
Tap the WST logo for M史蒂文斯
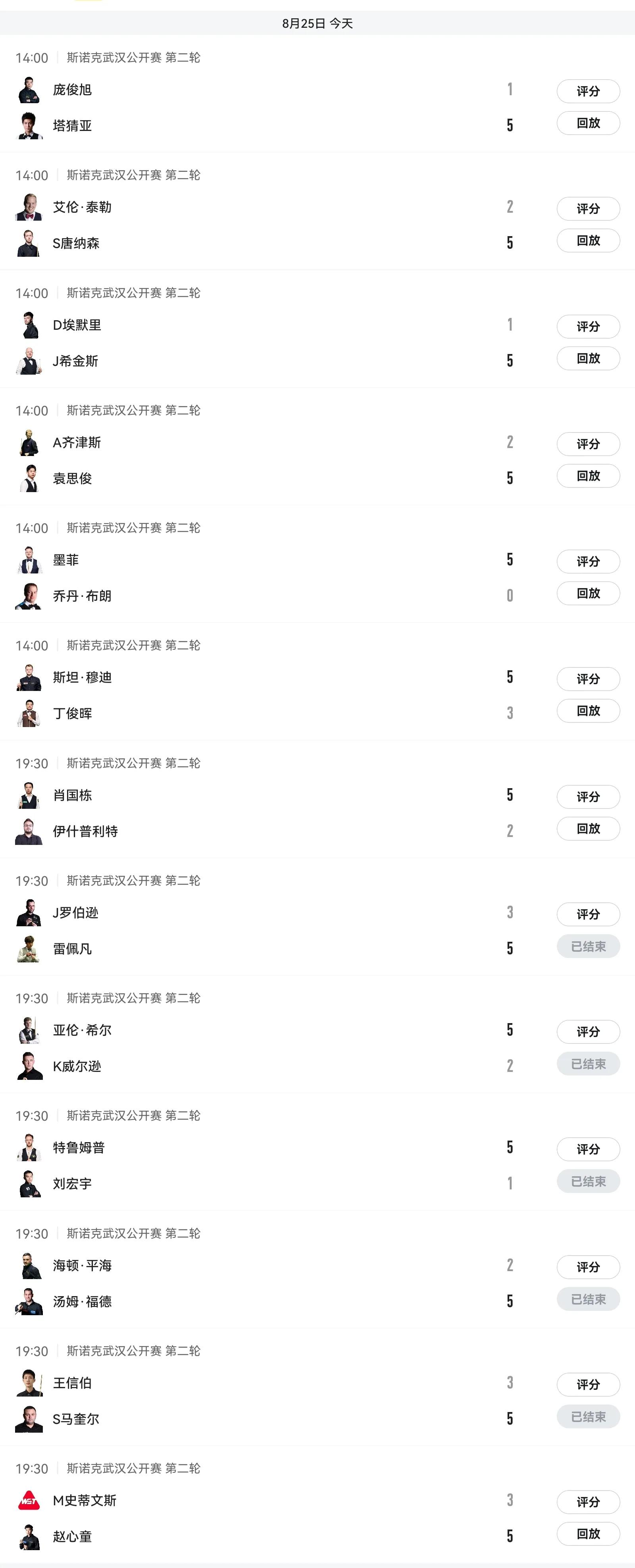[29, 1501]
